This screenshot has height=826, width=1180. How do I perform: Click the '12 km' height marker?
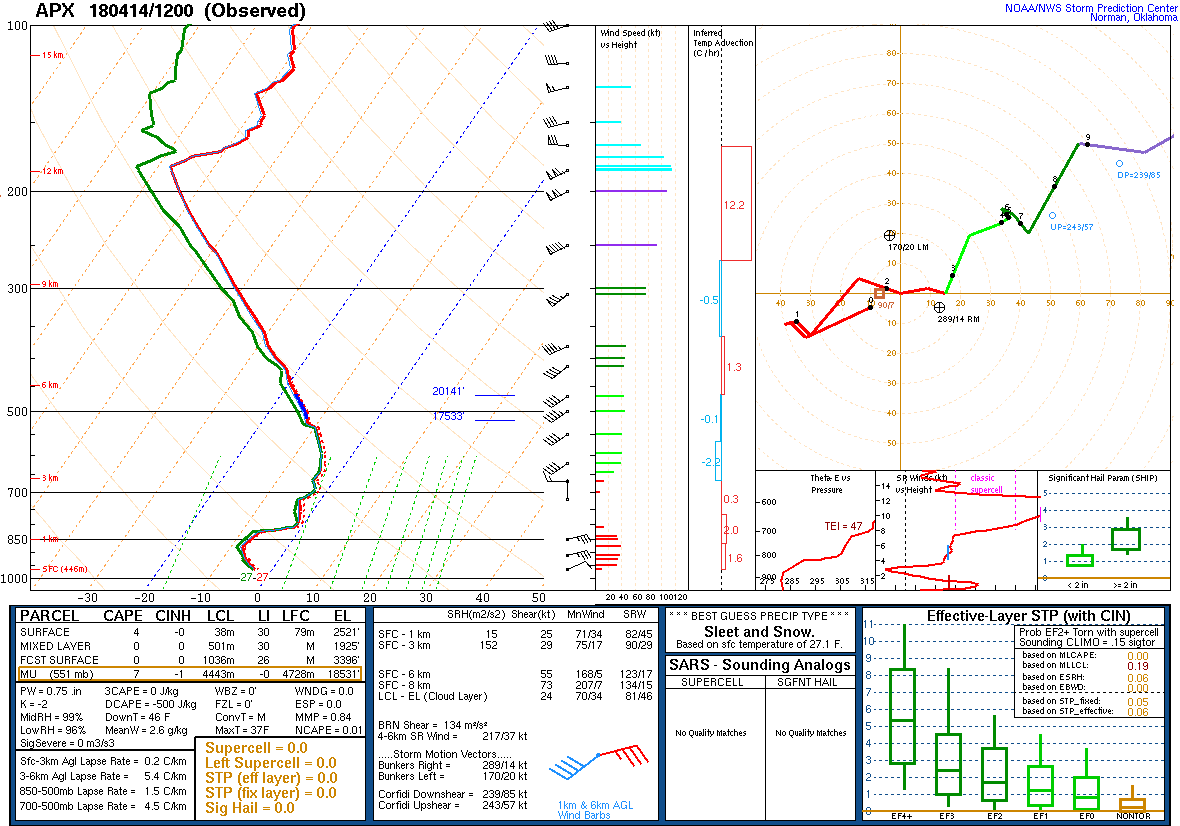52,171
